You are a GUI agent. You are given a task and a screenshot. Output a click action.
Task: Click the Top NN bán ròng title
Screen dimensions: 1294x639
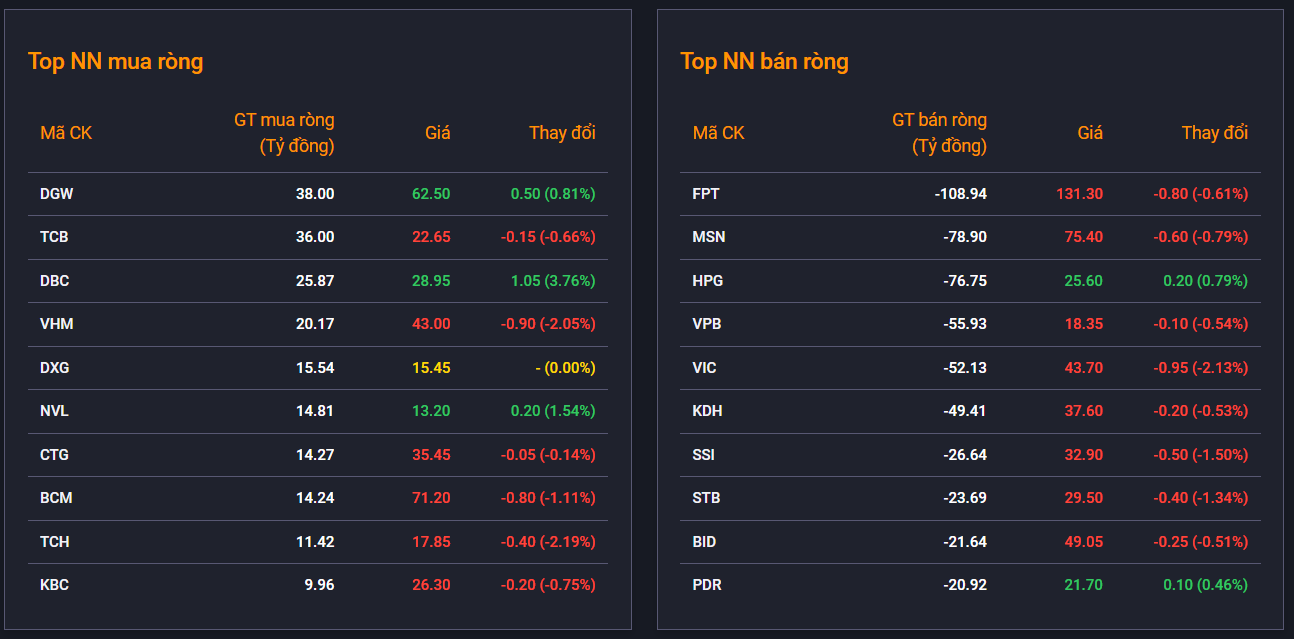point(764,61)
